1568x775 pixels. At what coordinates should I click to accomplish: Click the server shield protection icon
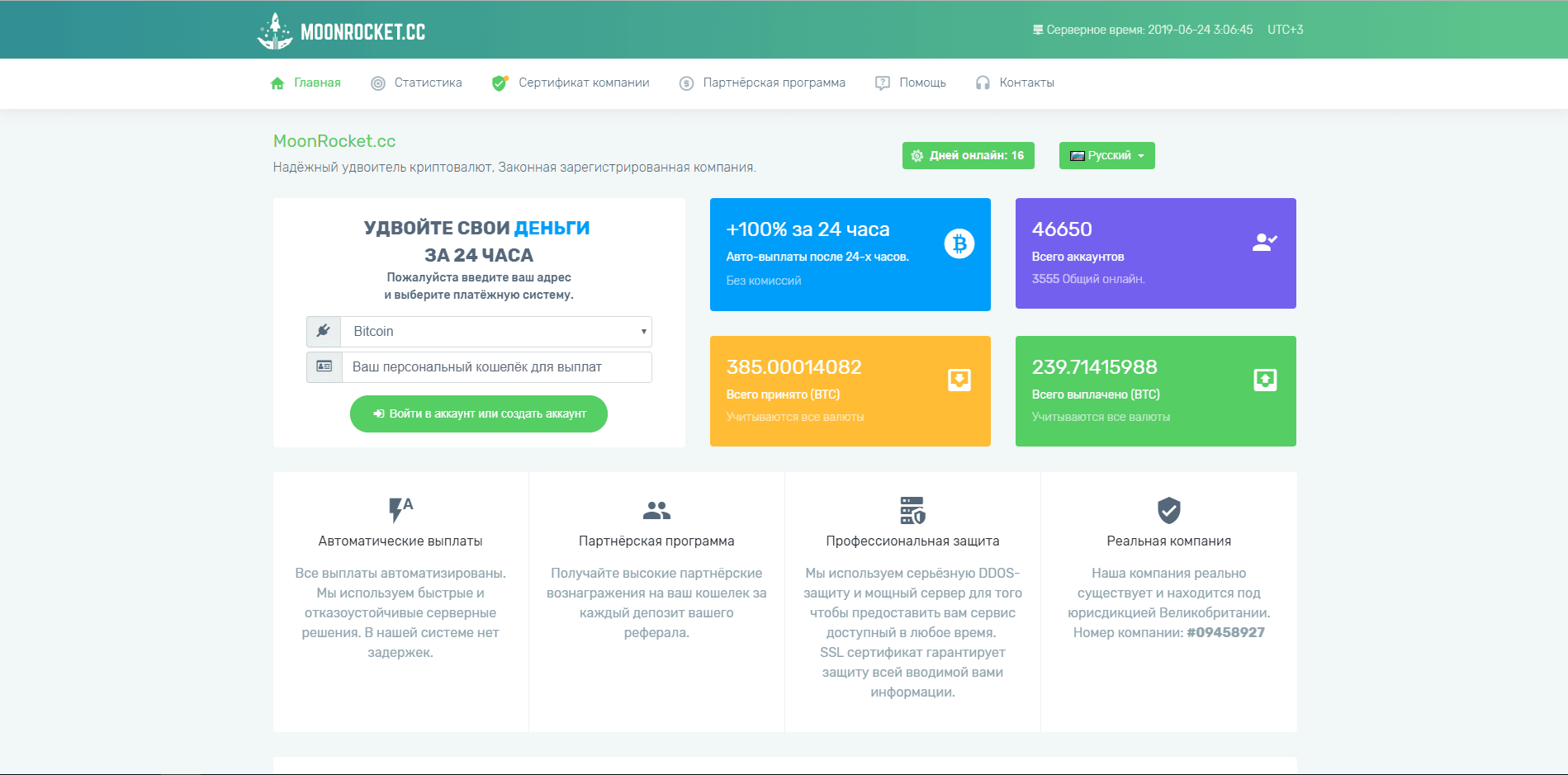tap(912, 510)
